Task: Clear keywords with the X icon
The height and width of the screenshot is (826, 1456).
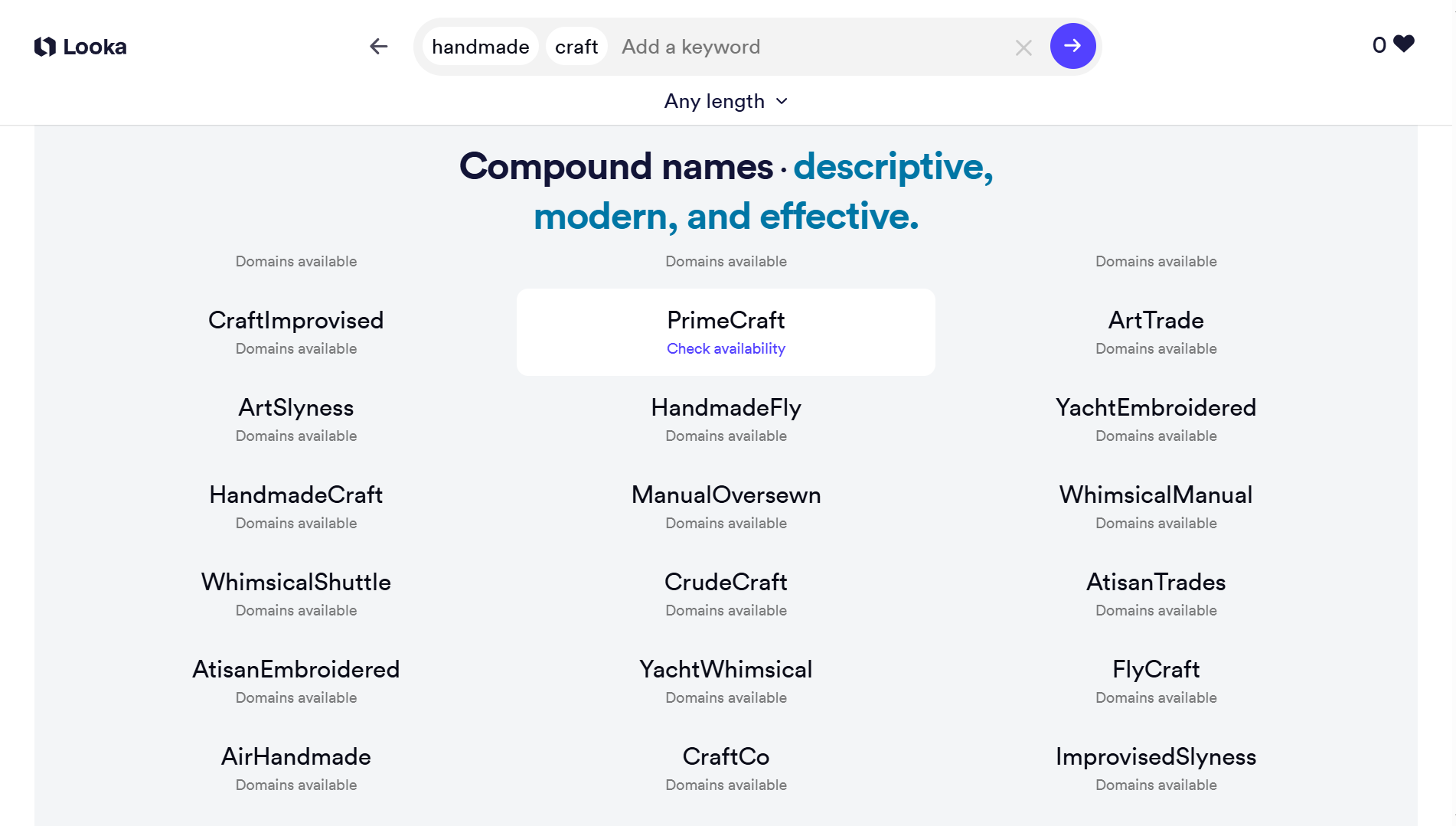Action: coord(1023,47)
